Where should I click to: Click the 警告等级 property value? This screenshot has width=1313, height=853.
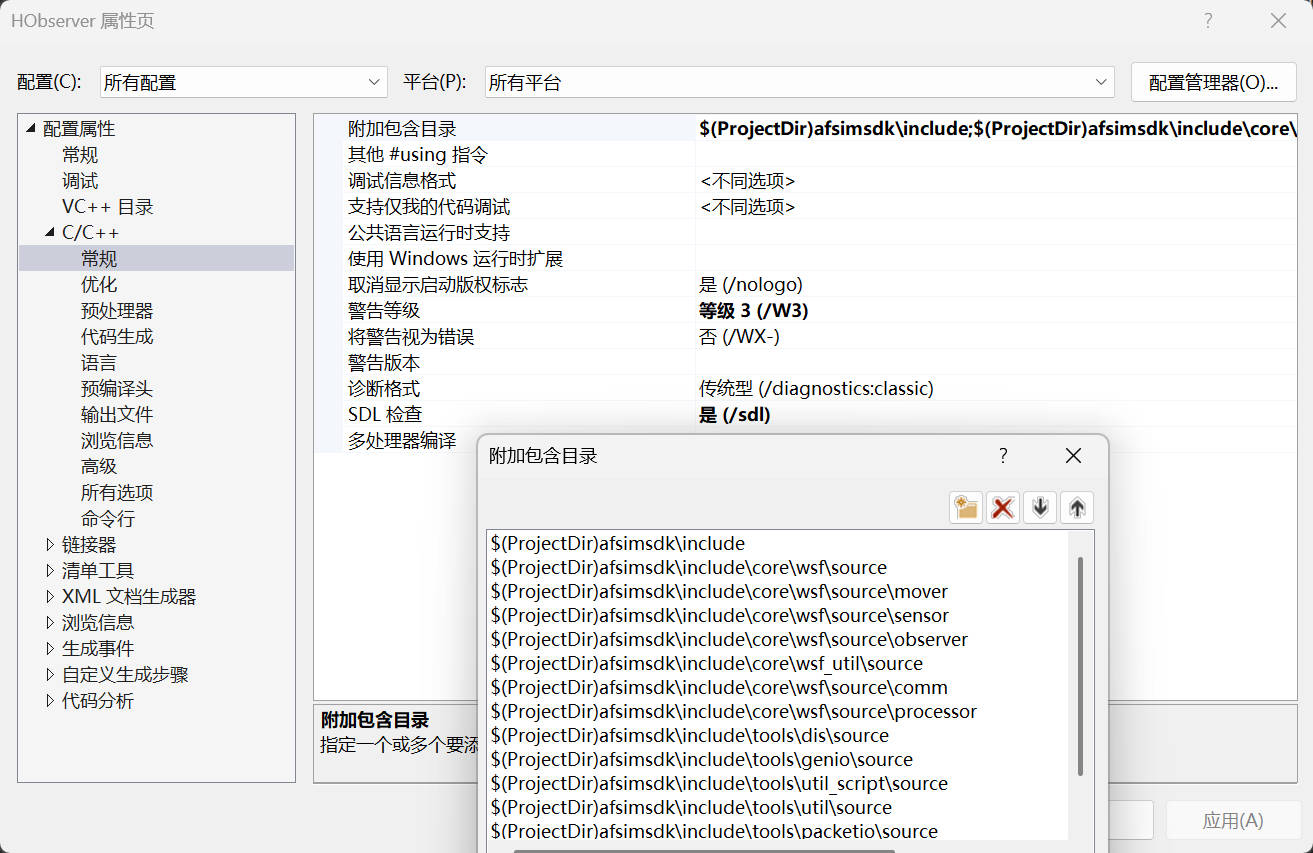pos(754,311)
